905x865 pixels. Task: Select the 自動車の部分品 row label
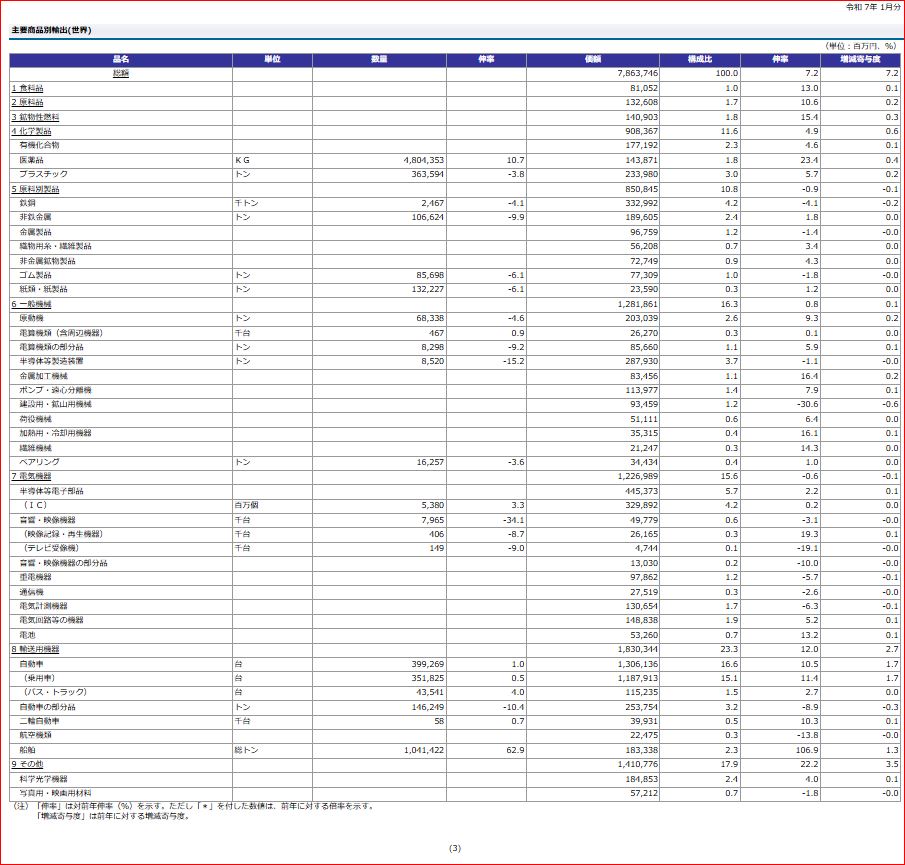[x=47, y=707]
